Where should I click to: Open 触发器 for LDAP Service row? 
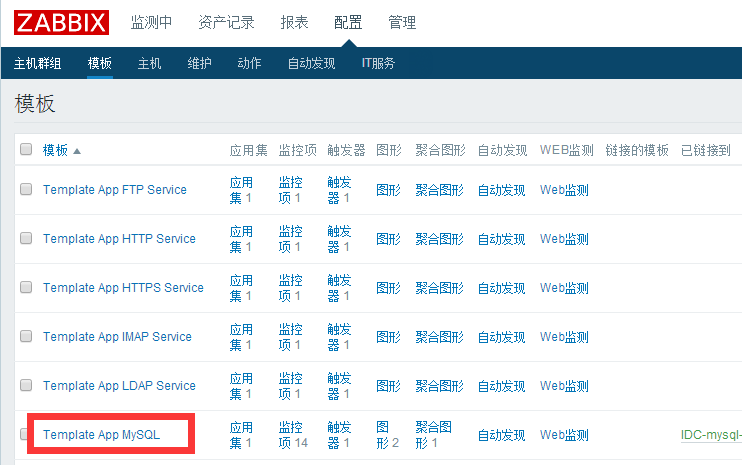[339, 386]
